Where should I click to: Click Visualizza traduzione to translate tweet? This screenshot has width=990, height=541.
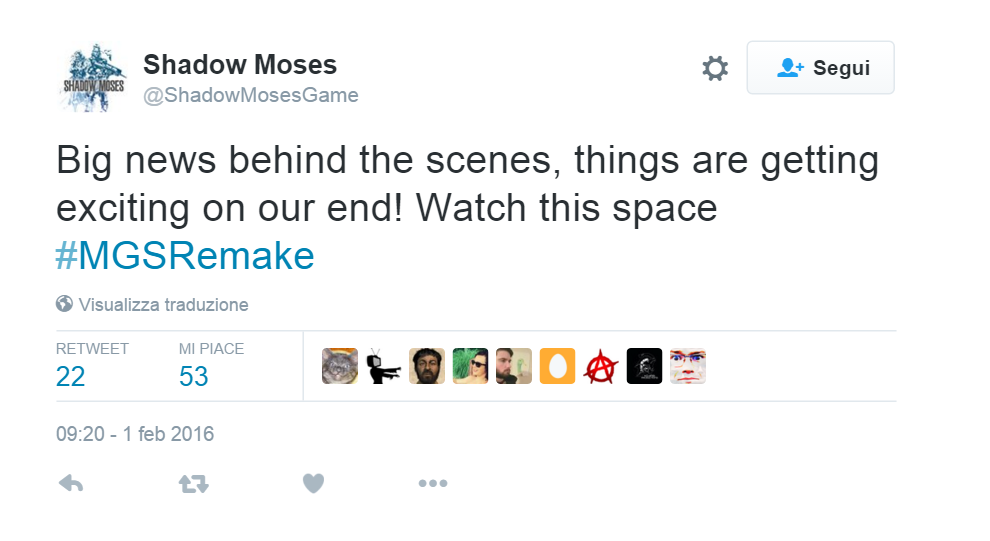[163, 305]
